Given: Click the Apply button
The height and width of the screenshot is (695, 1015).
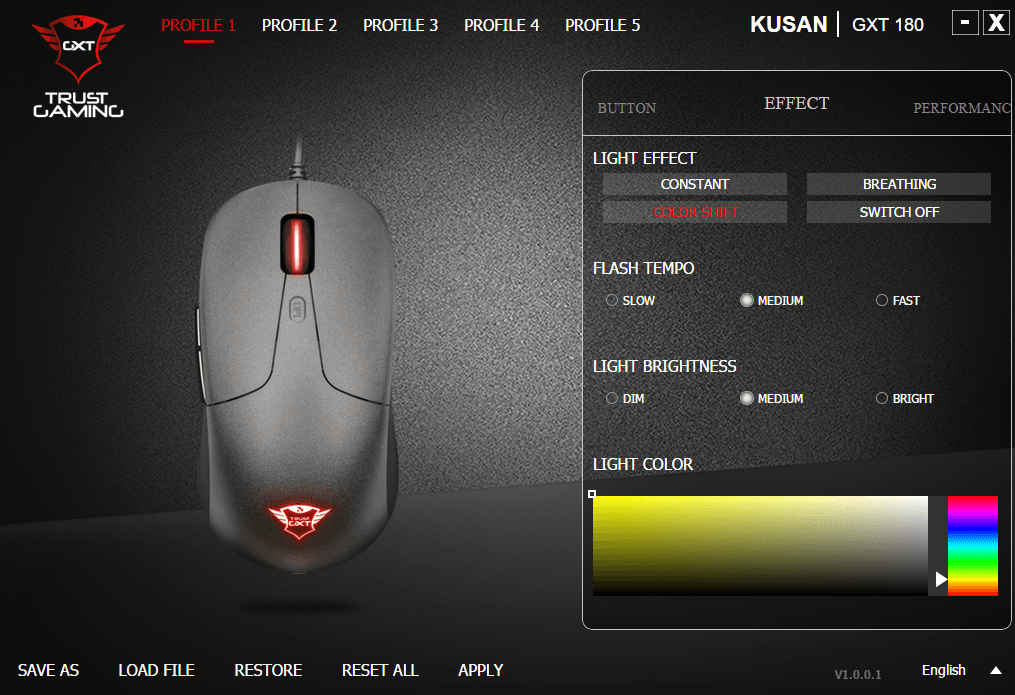Looking at the screenshot, I should point(480,670).
